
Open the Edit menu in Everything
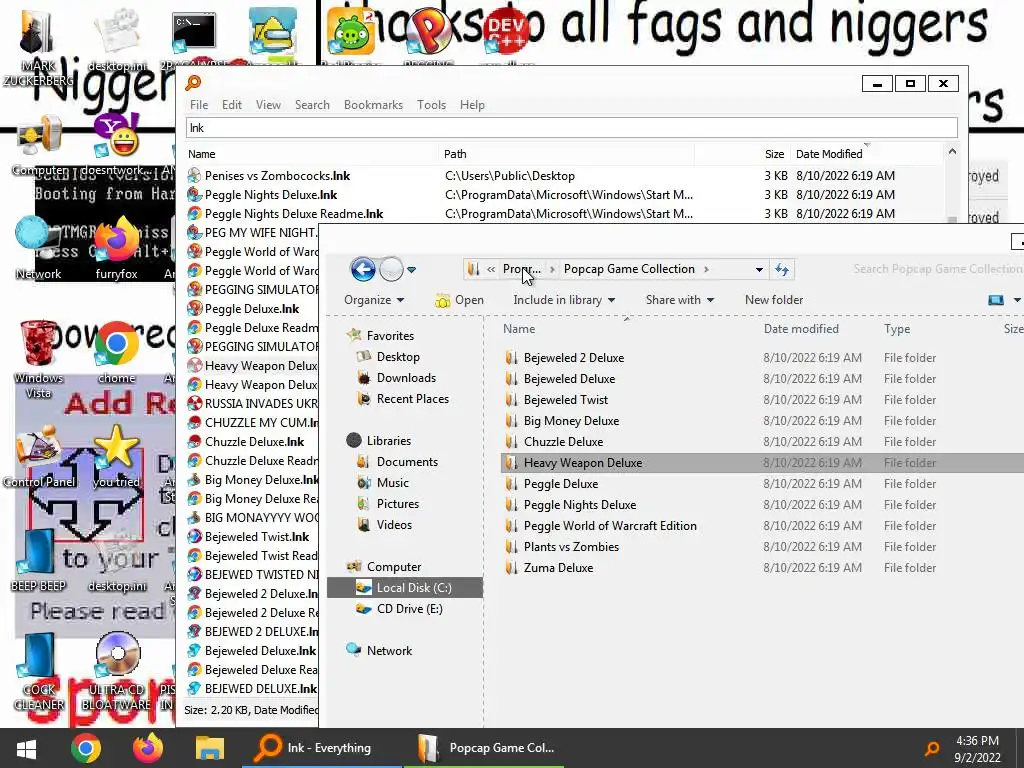(x=231, y=104)
